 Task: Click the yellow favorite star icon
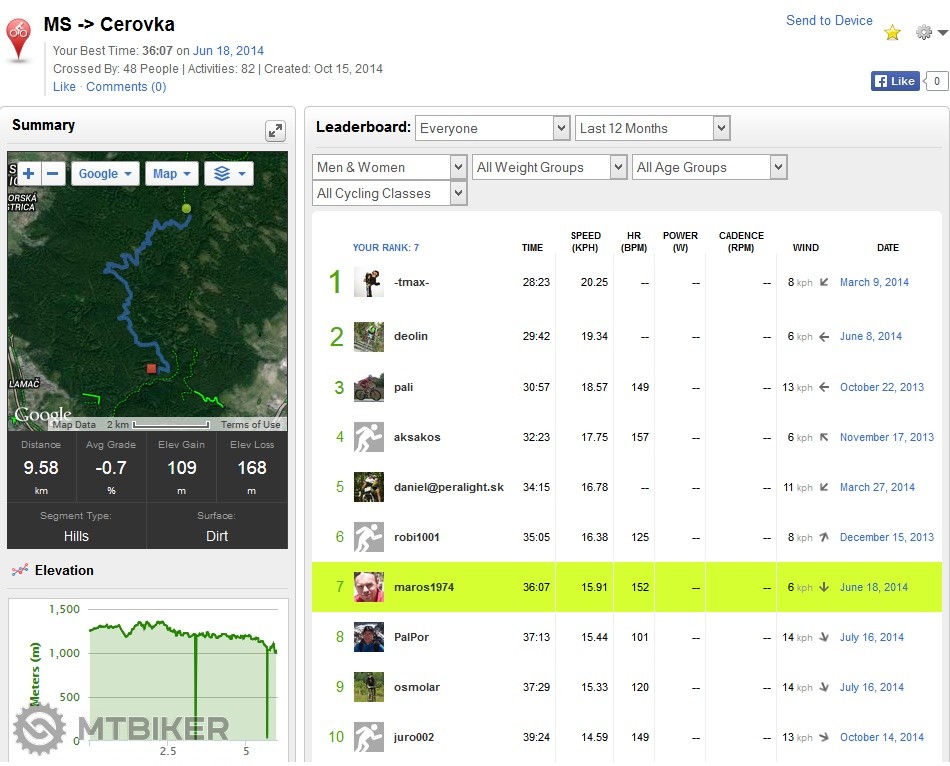pos(892,33)
